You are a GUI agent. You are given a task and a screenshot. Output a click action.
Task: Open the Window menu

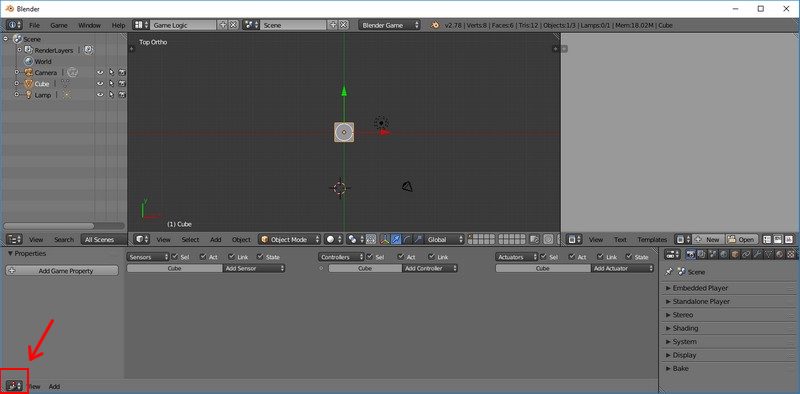coord(89,25)
